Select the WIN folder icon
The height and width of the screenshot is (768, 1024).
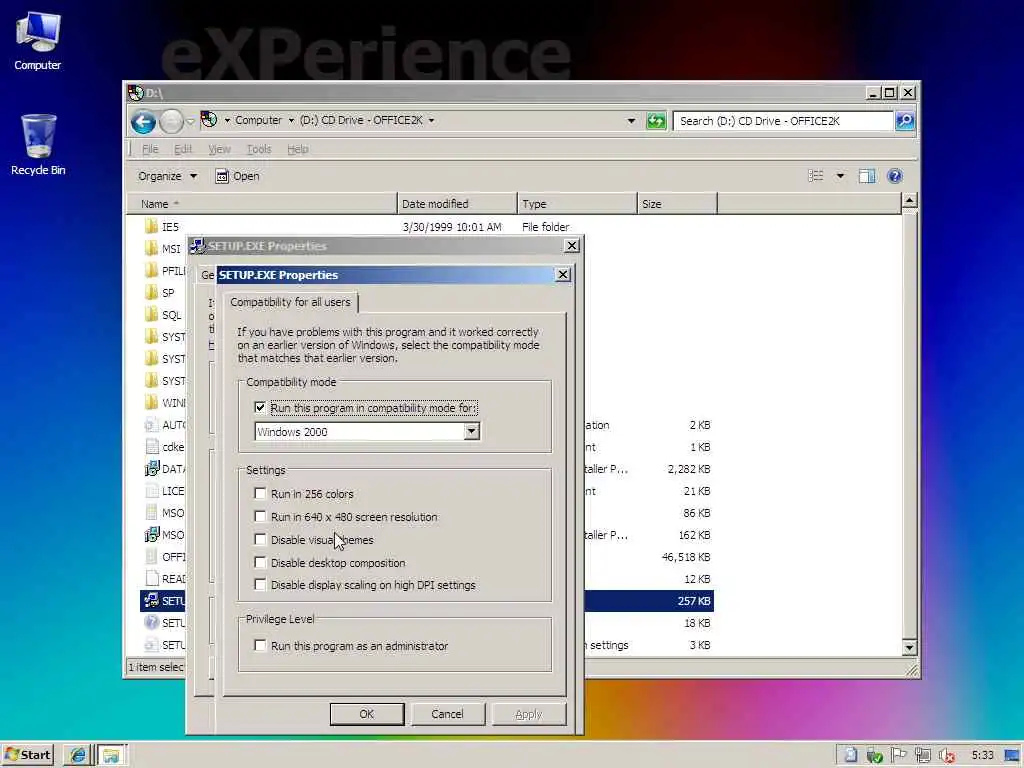(x=152, y=402)
